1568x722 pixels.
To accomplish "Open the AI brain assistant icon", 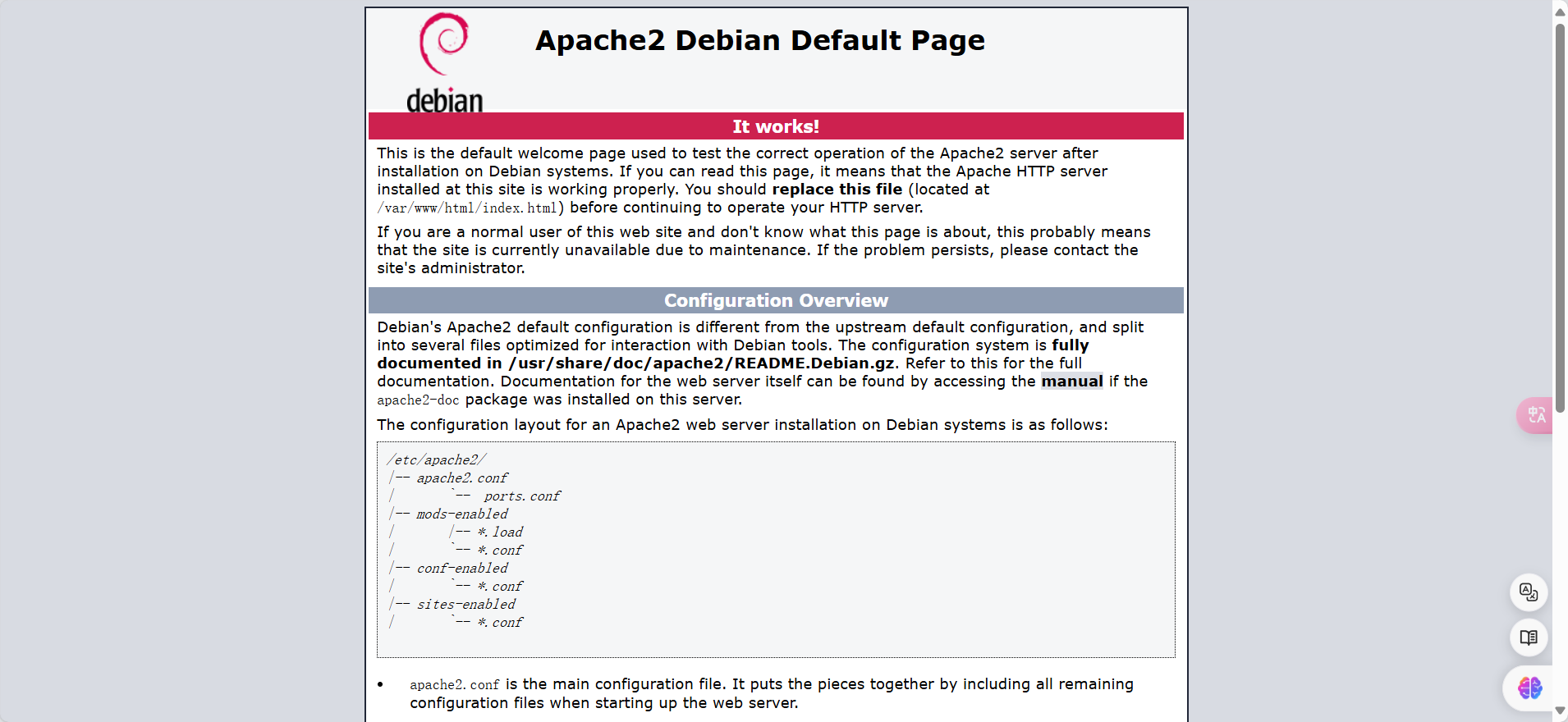I will [x=1529, y=688].
